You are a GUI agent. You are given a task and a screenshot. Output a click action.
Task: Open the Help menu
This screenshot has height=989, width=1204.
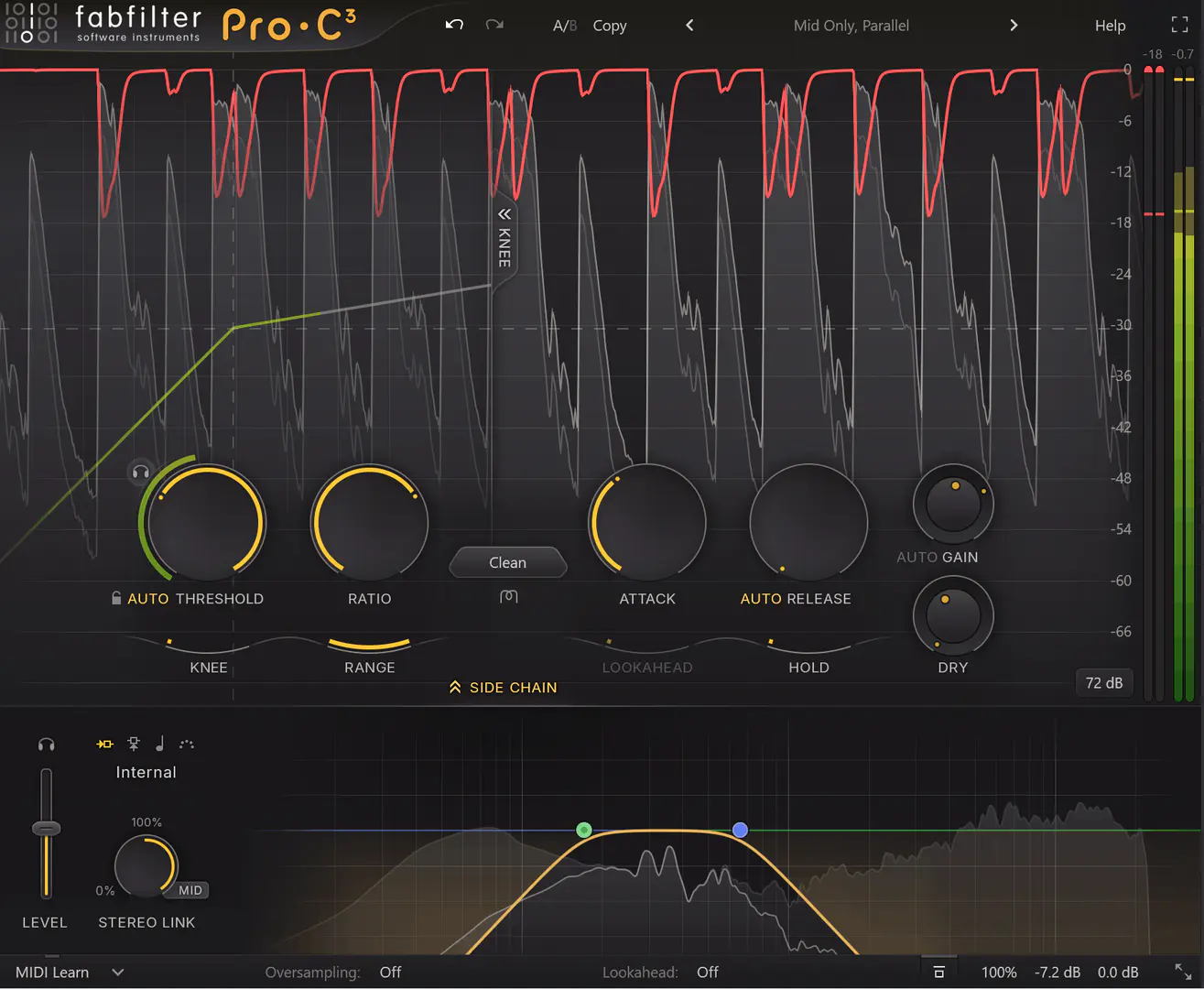[x=1110, y=26]
